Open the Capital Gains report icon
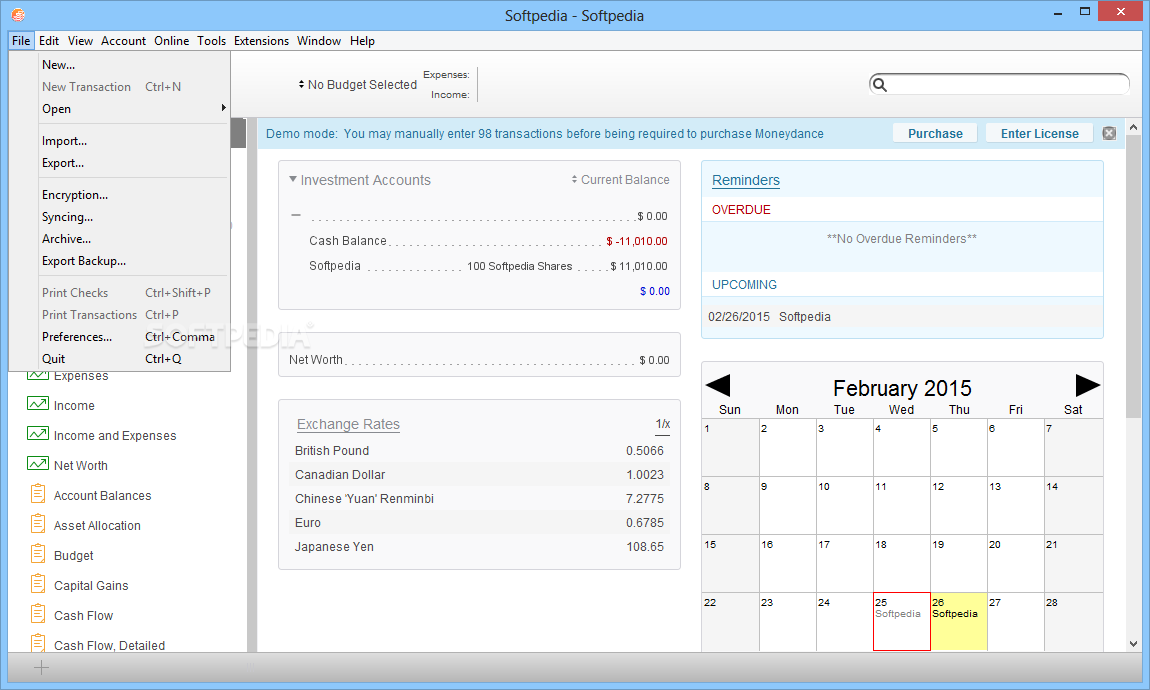The height and width of the screenshot is (690, 1150). pyautogui.click(x=38, y=584)
